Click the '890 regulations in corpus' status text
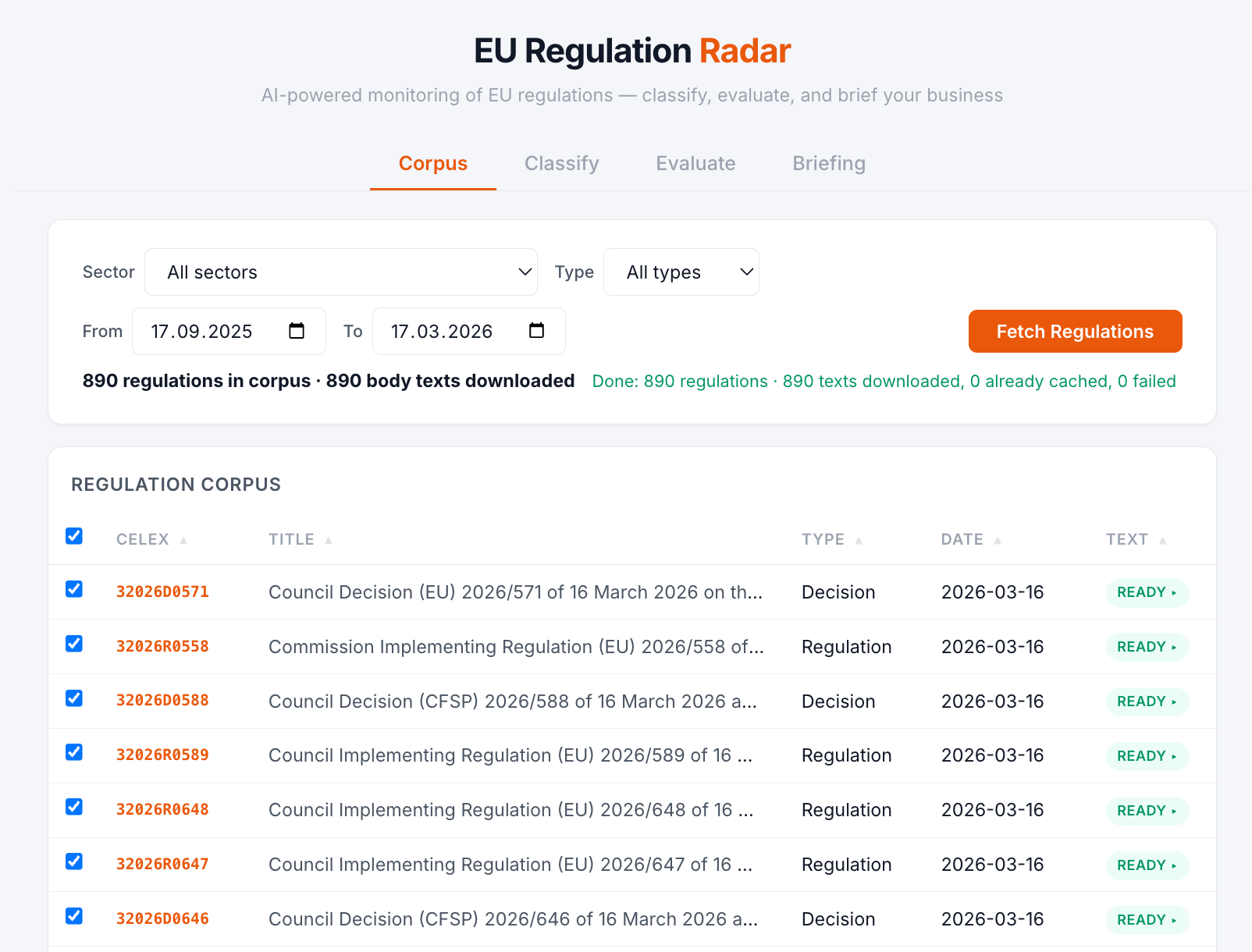This screenshot has height=952, width=1252. tap(197, 381)
